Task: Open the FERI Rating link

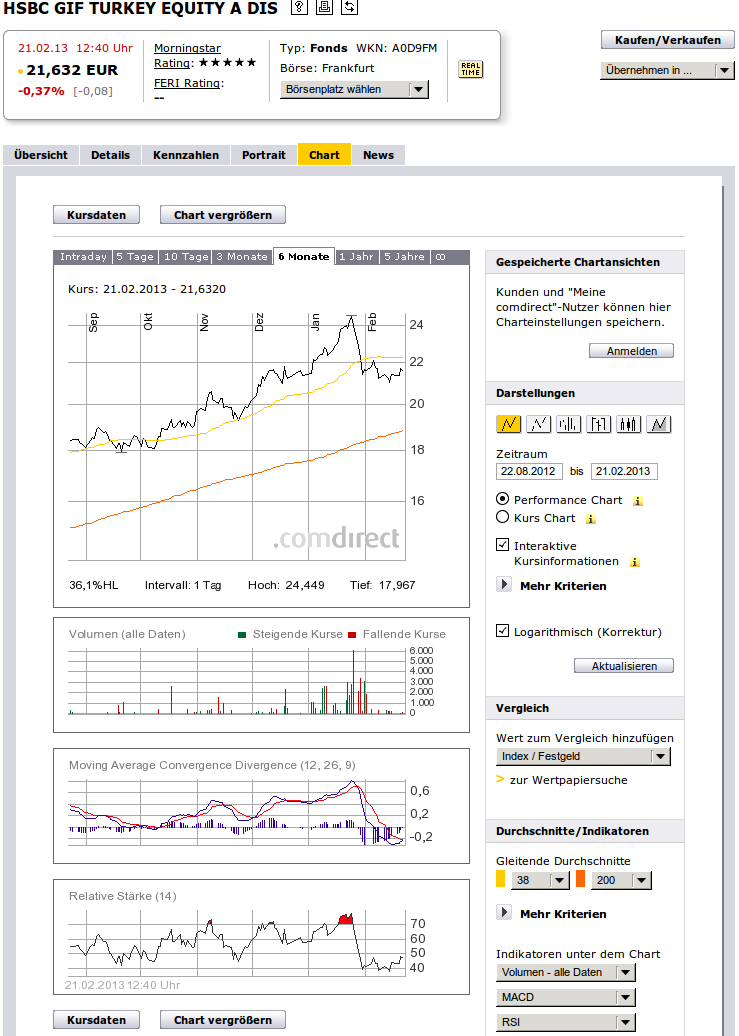Action: pos(188,83)
